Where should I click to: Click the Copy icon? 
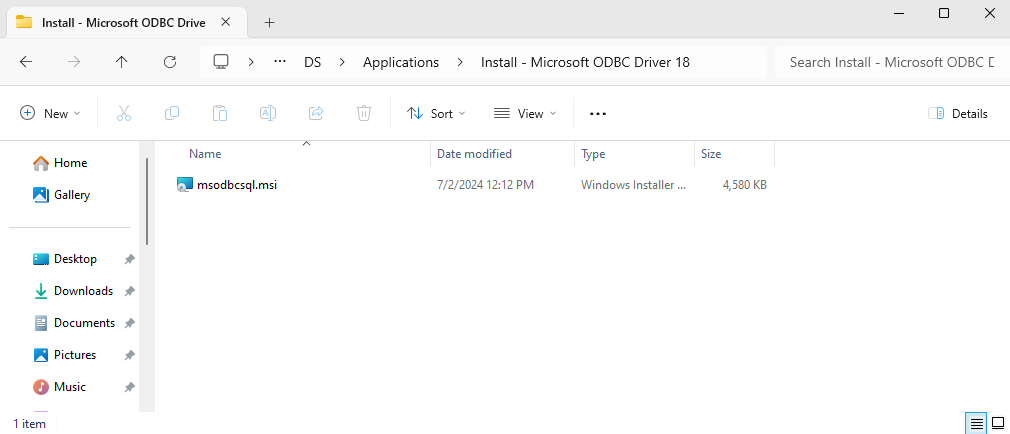coord(172,113)
